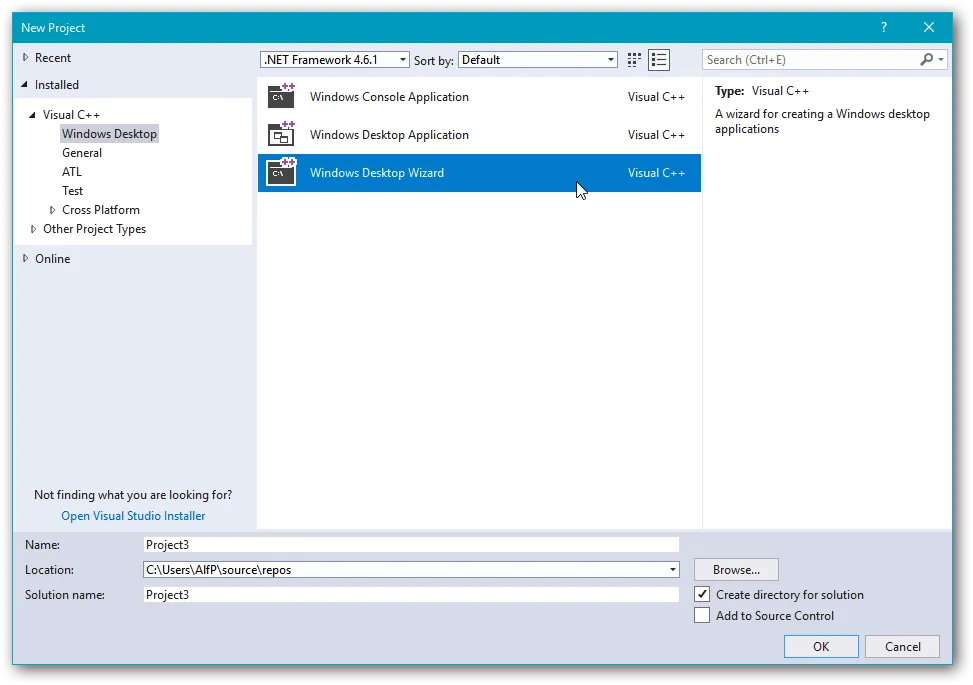Switch to small icons view
This screenshot has width=973, height=685.
click(x=634, y=60)
